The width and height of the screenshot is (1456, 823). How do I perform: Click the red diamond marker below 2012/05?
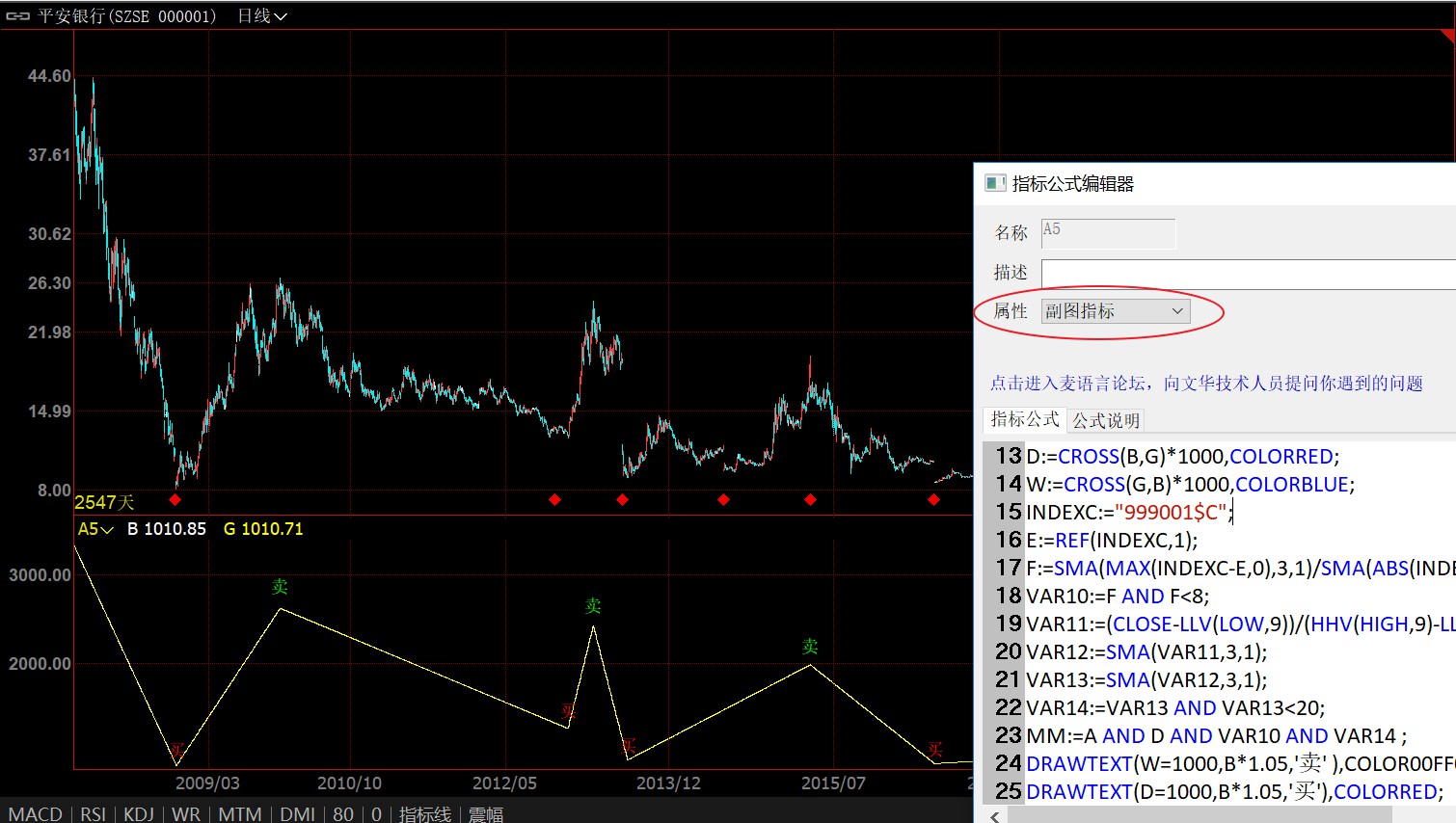(x=554, y=499)
